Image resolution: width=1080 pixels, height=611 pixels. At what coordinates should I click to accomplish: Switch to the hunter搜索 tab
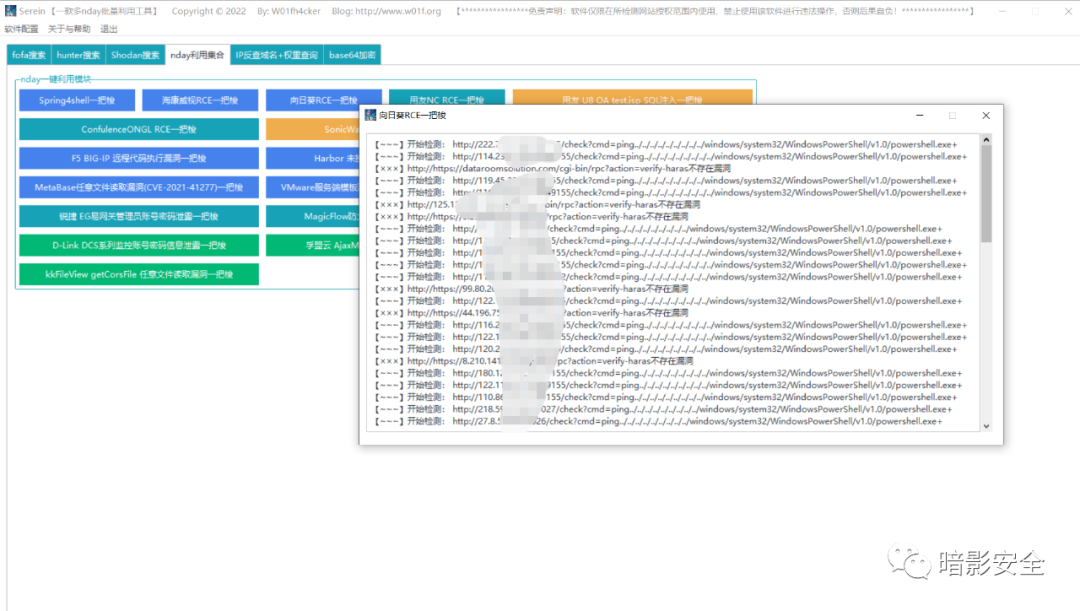click(x=78, y=55)
